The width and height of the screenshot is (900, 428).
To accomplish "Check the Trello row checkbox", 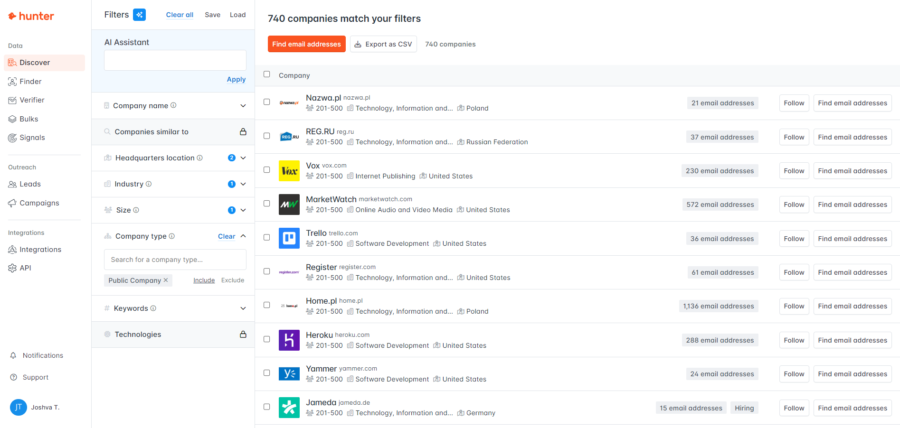I will pyautogui.click(x=266, y=237).
